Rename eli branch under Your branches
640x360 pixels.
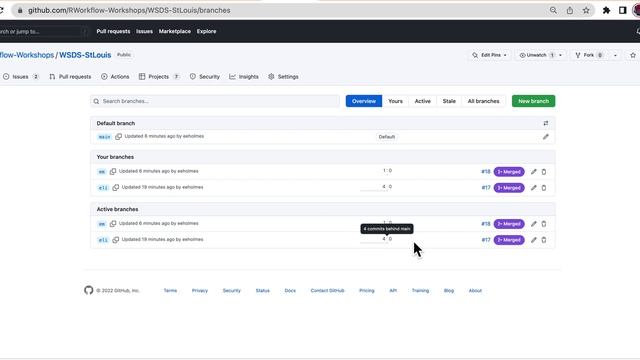tap(533, 188)
